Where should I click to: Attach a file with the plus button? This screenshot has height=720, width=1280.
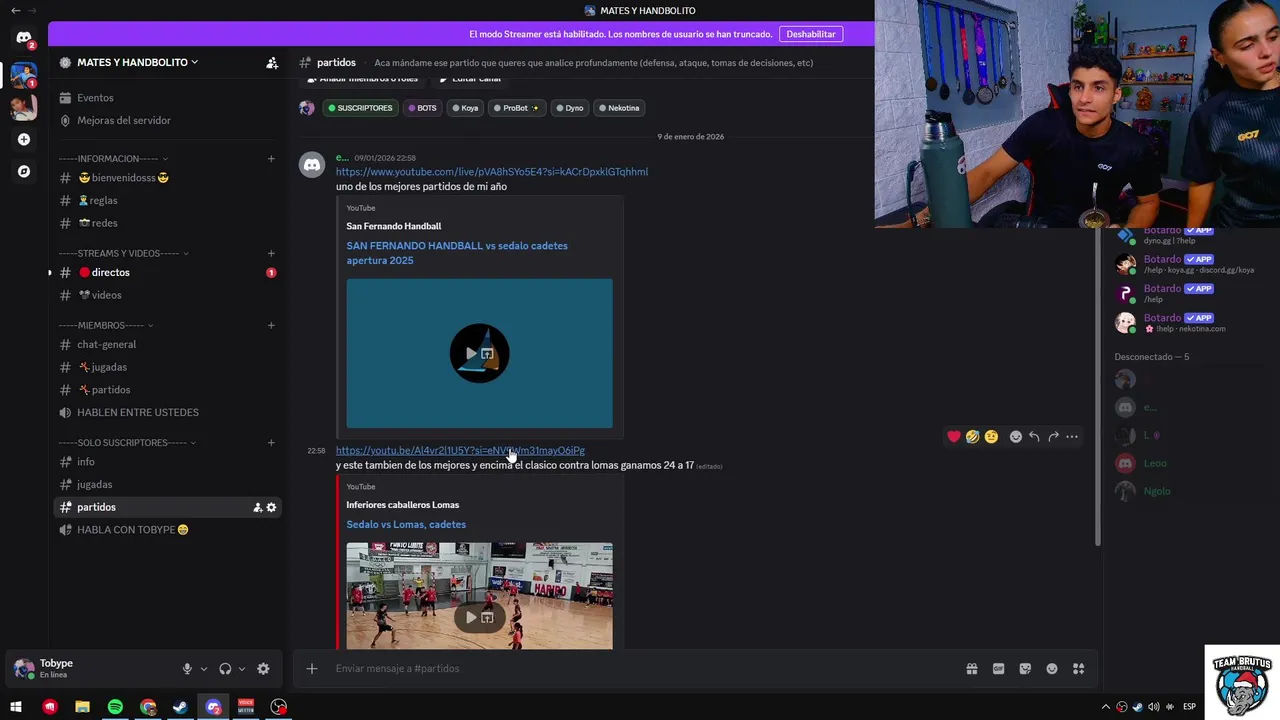point(312,668)
